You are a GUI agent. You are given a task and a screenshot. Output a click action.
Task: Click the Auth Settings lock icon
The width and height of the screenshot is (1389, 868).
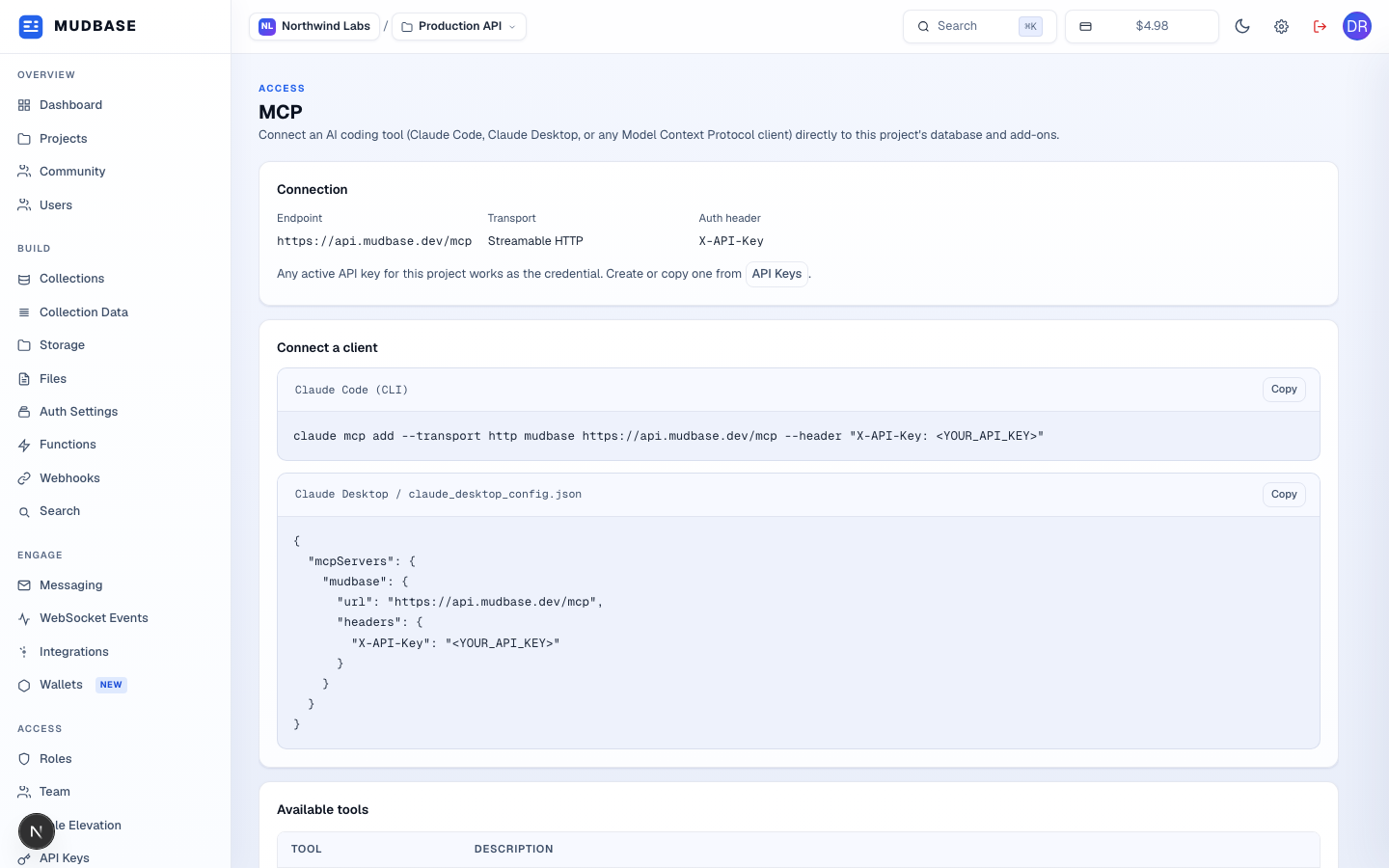click(x=24, y=412)
